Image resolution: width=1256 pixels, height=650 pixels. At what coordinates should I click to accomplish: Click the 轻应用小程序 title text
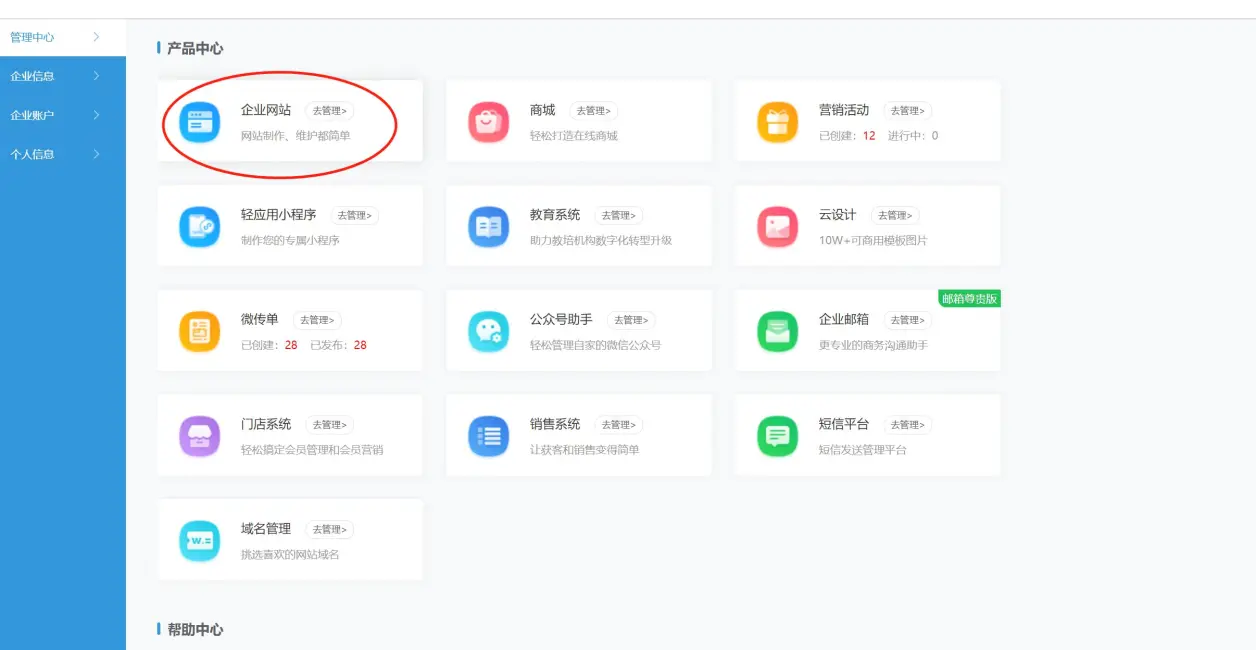(279, 215)
